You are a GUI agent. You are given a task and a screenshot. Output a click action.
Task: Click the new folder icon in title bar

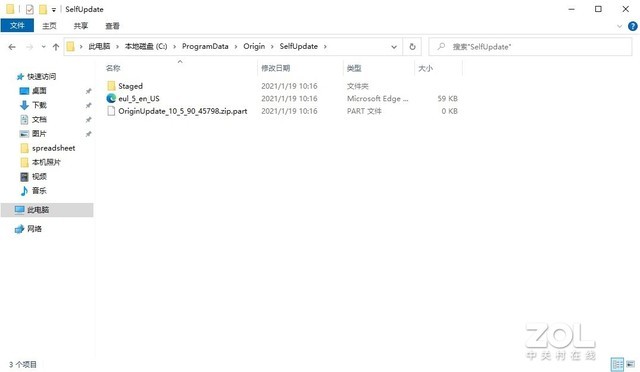[x=43, y=9]
